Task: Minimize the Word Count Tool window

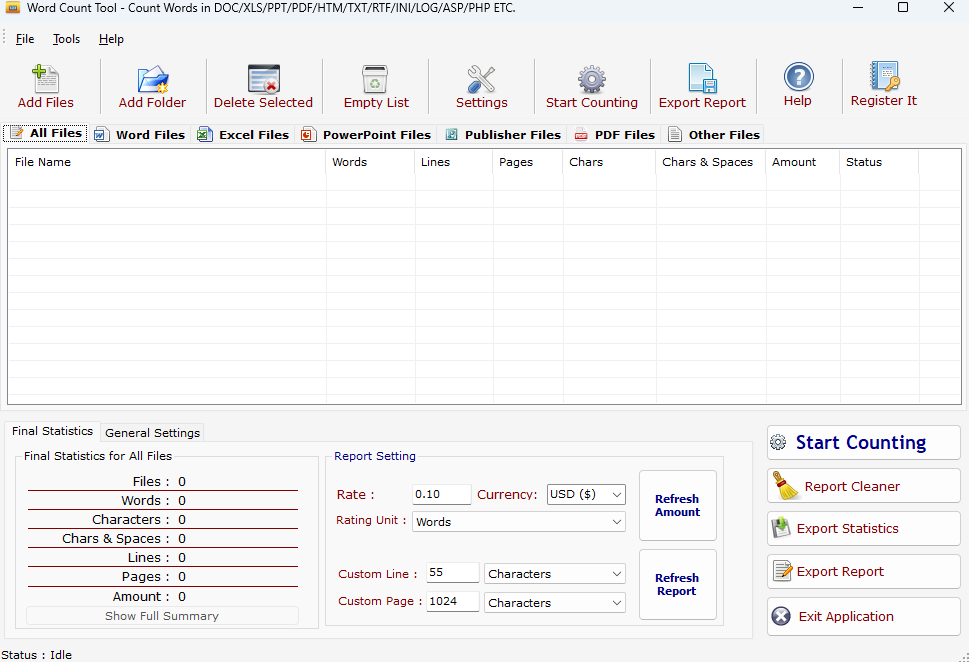Action: pyautogui.click(x=858, y=7)
